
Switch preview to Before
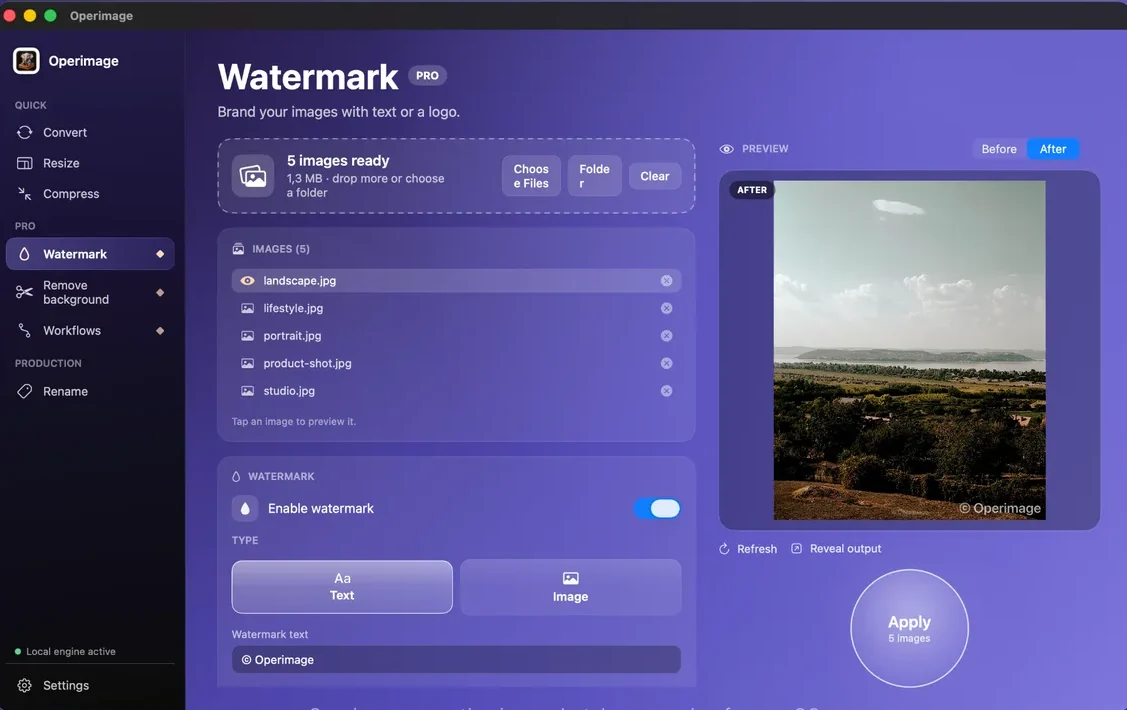(x=999, y=149)
